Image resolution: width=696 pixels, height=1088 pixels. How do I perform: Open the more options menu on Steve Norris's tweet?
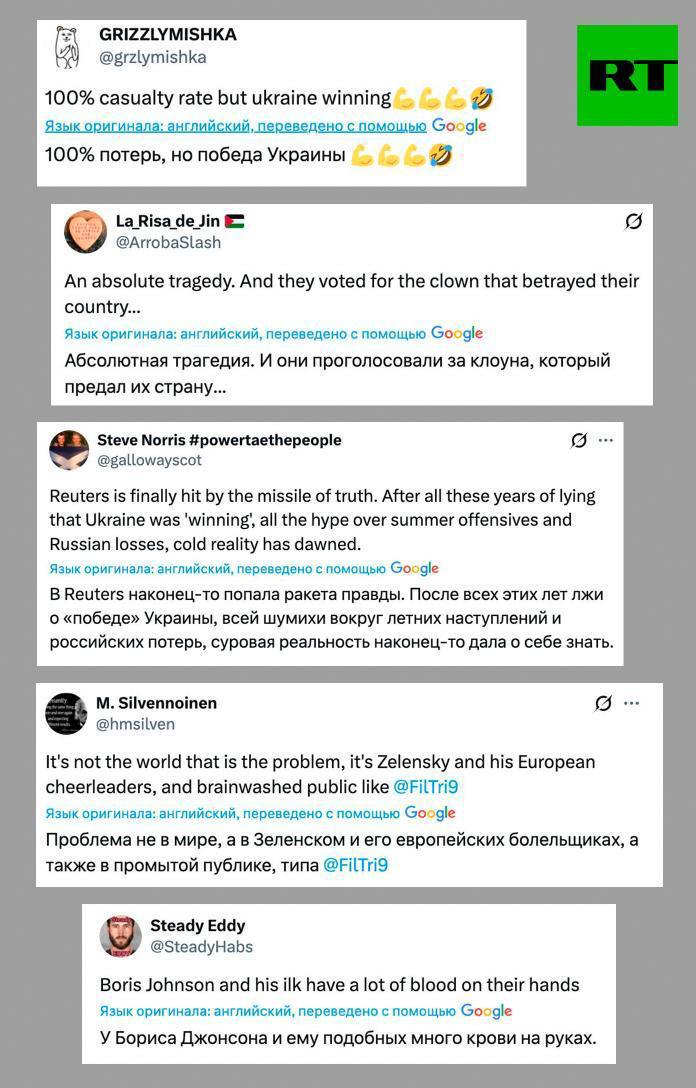coord(606,440)
